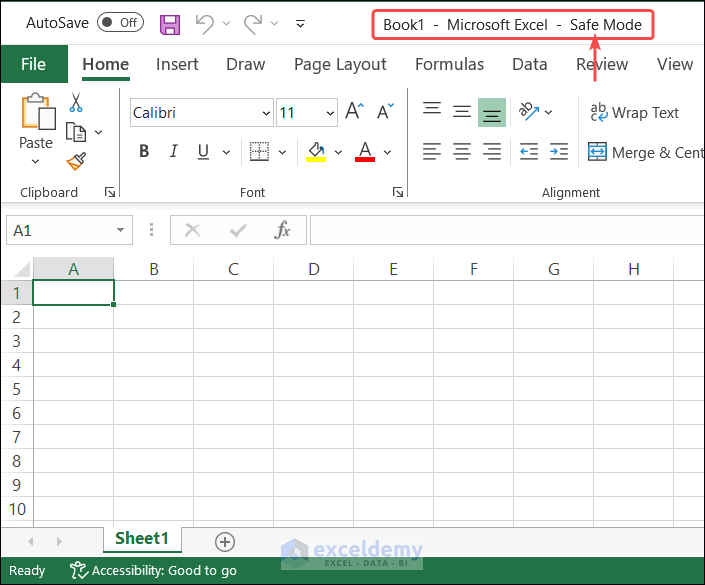Select the Sheet1 tab
This screenshot has width=705, height=585.
pyautogui.click(x=142, y=539)
